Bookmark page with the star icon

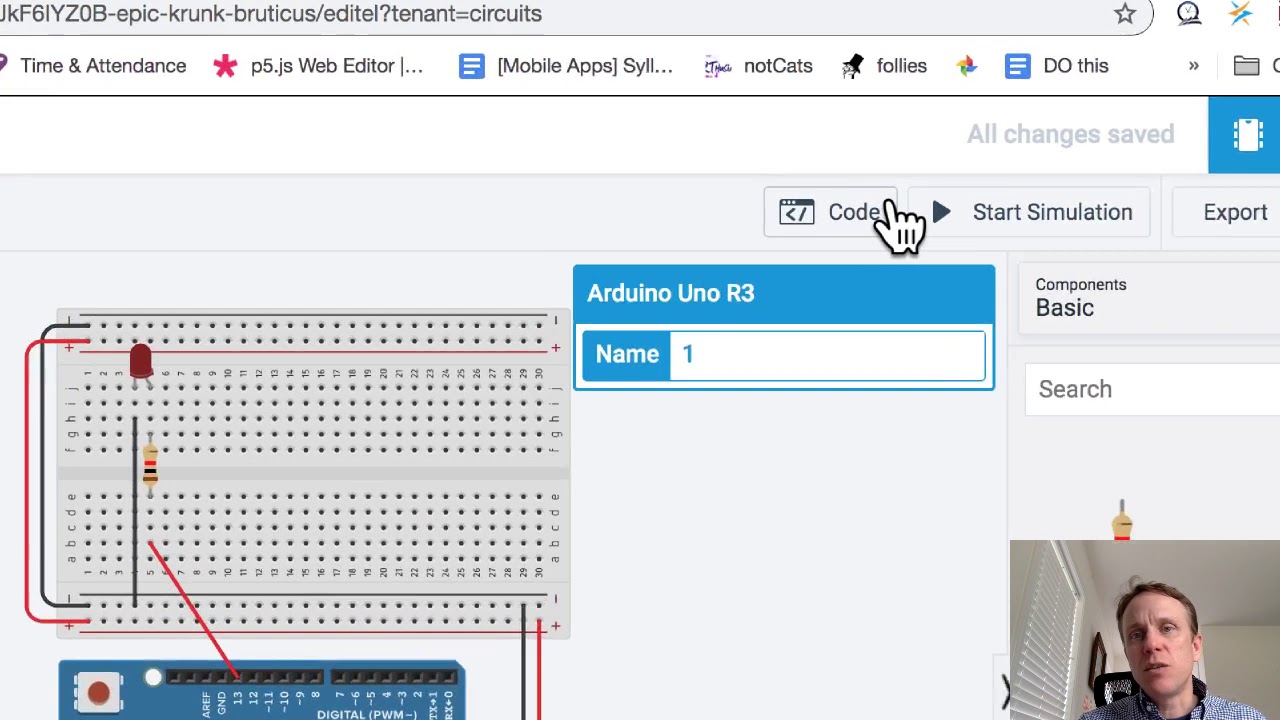[x=1125, y=13]
